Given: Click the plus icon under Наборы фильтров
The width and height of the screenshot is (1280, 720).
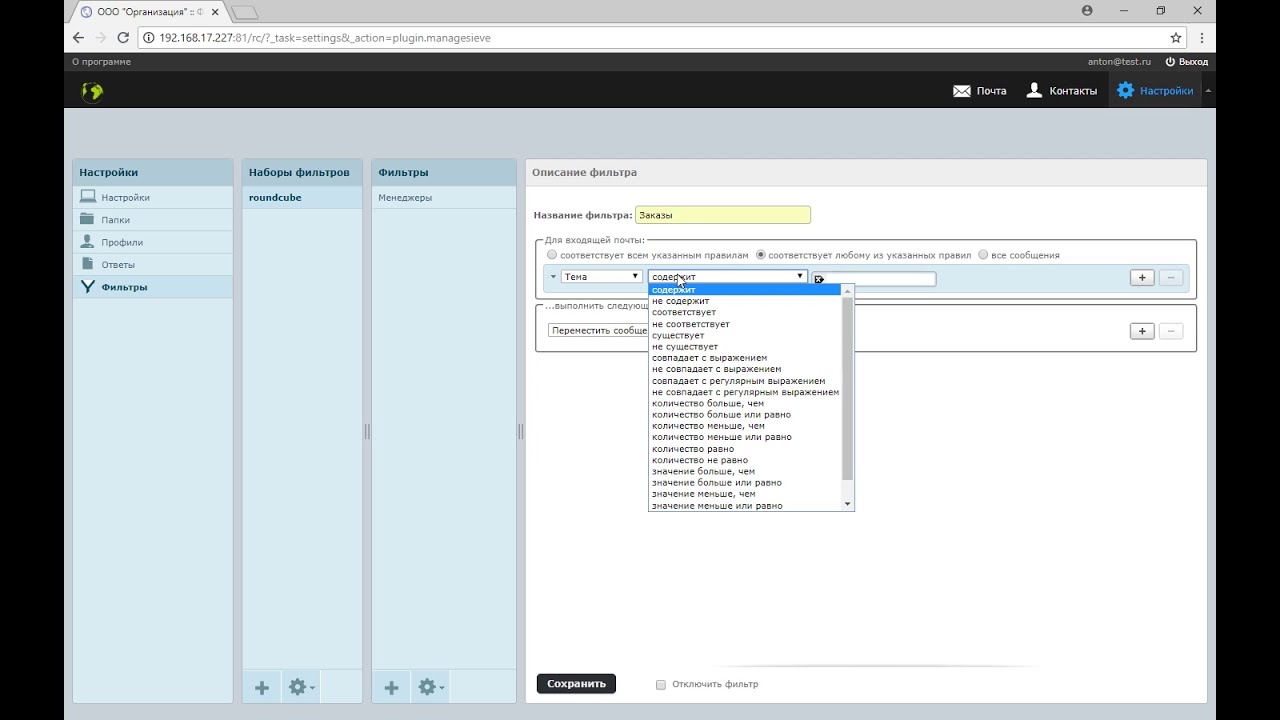Looking at the screenshot, I should tap(262, 688).
